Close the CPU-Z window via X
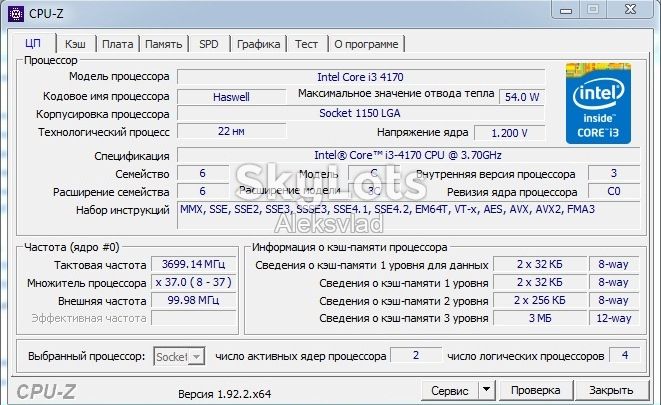The width and height of the screenshot is (661, 405). coord(630,9)
